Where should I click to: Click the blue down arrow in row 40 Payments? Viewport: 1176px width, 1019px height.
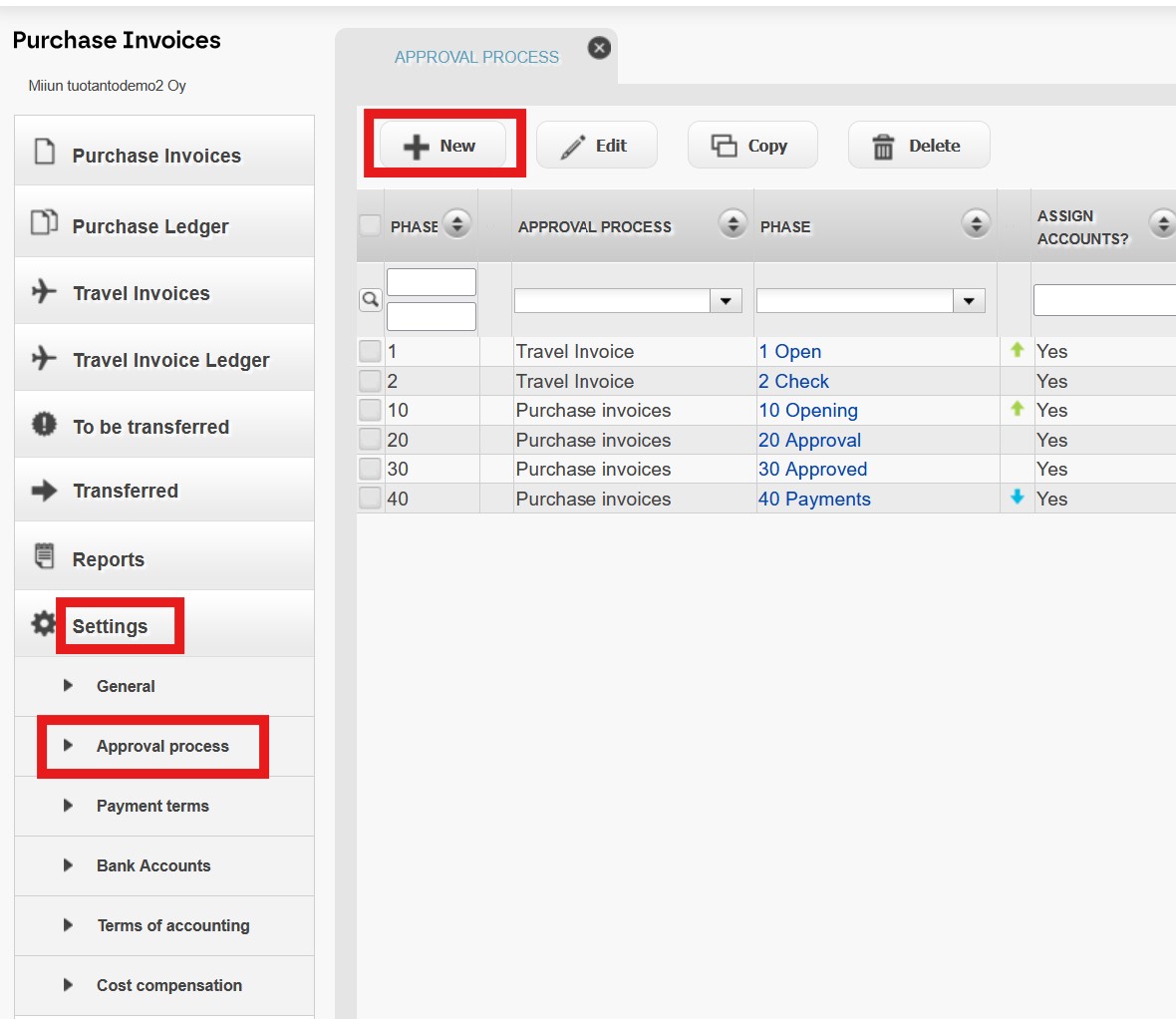point(1017,497)
